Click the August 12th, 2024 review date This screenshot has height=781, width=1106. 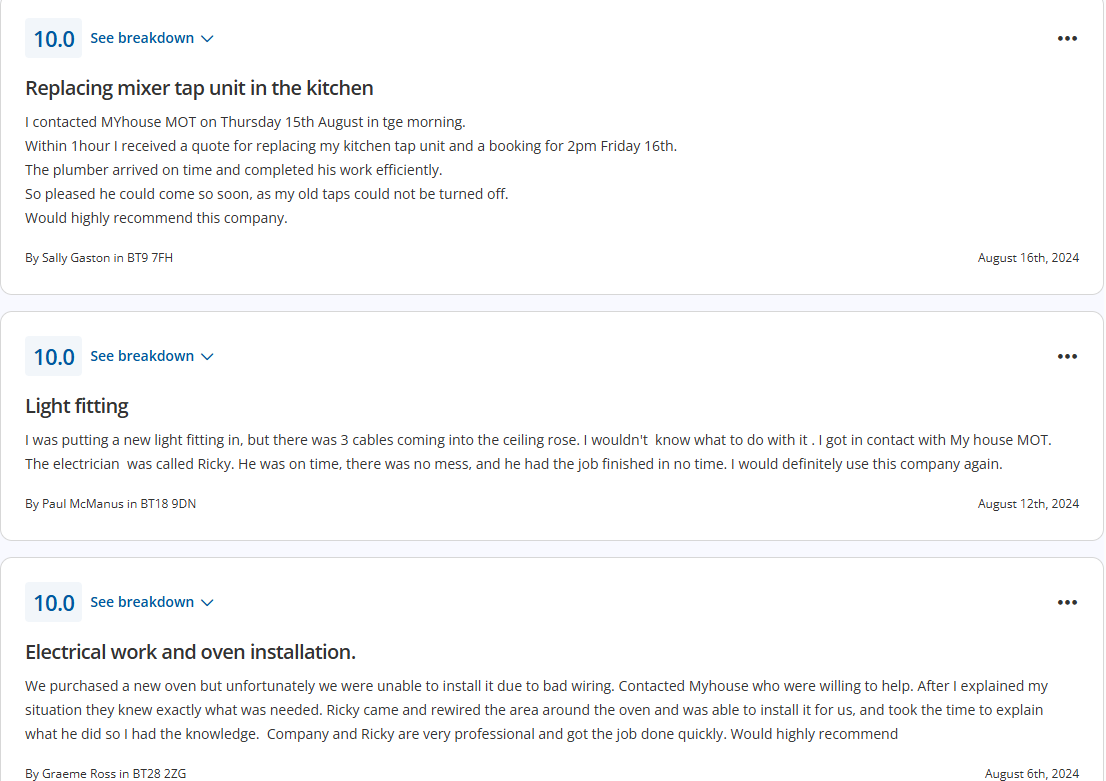point(1028,504)
